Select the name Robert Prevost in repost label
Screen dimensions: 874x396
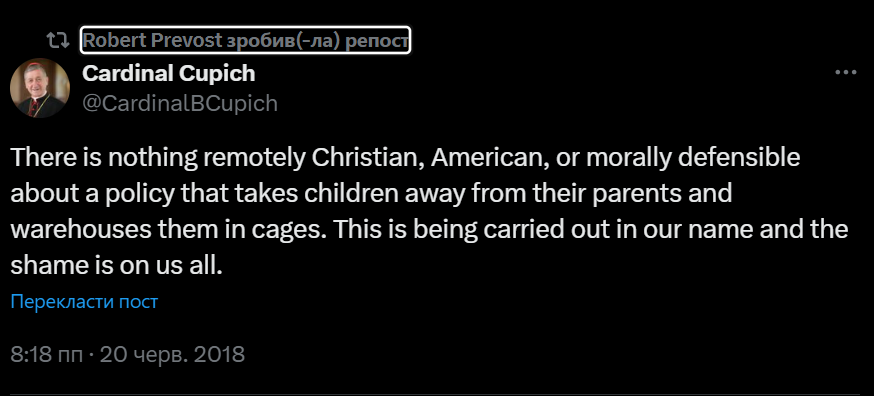pos(152,40)
